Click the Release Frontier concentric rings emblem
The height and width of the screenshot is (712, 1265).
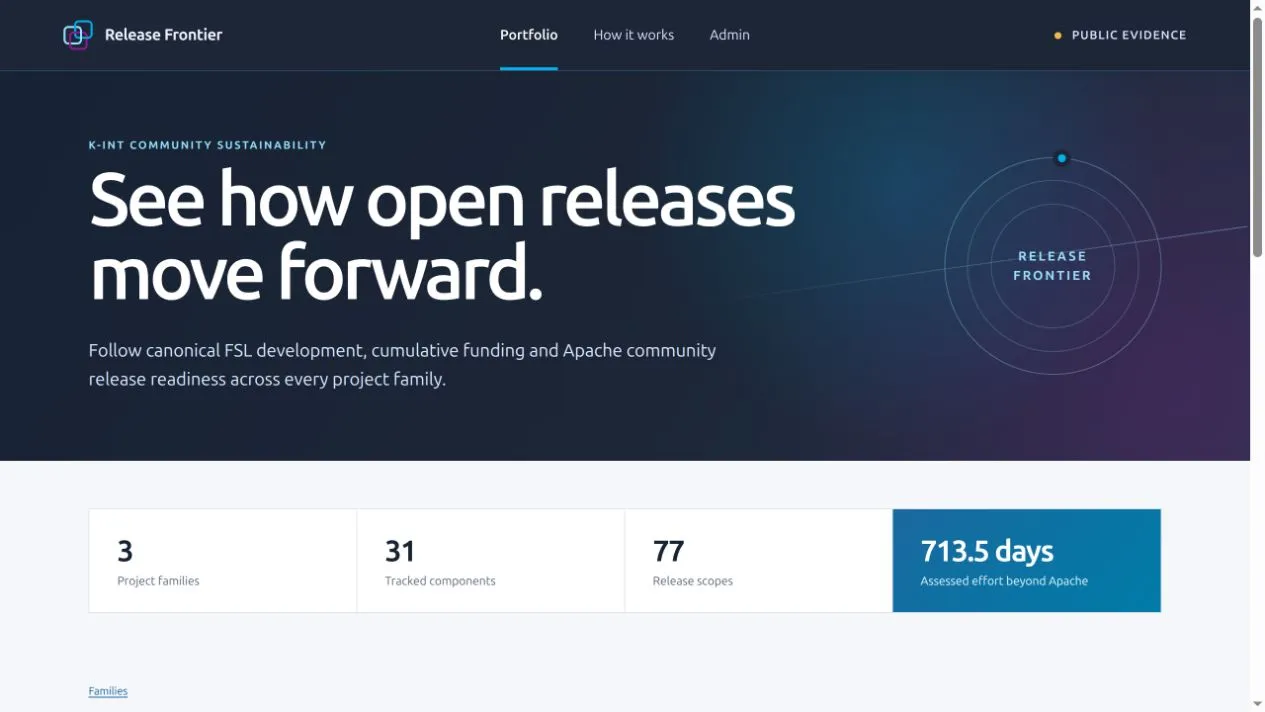[1052, 266]
